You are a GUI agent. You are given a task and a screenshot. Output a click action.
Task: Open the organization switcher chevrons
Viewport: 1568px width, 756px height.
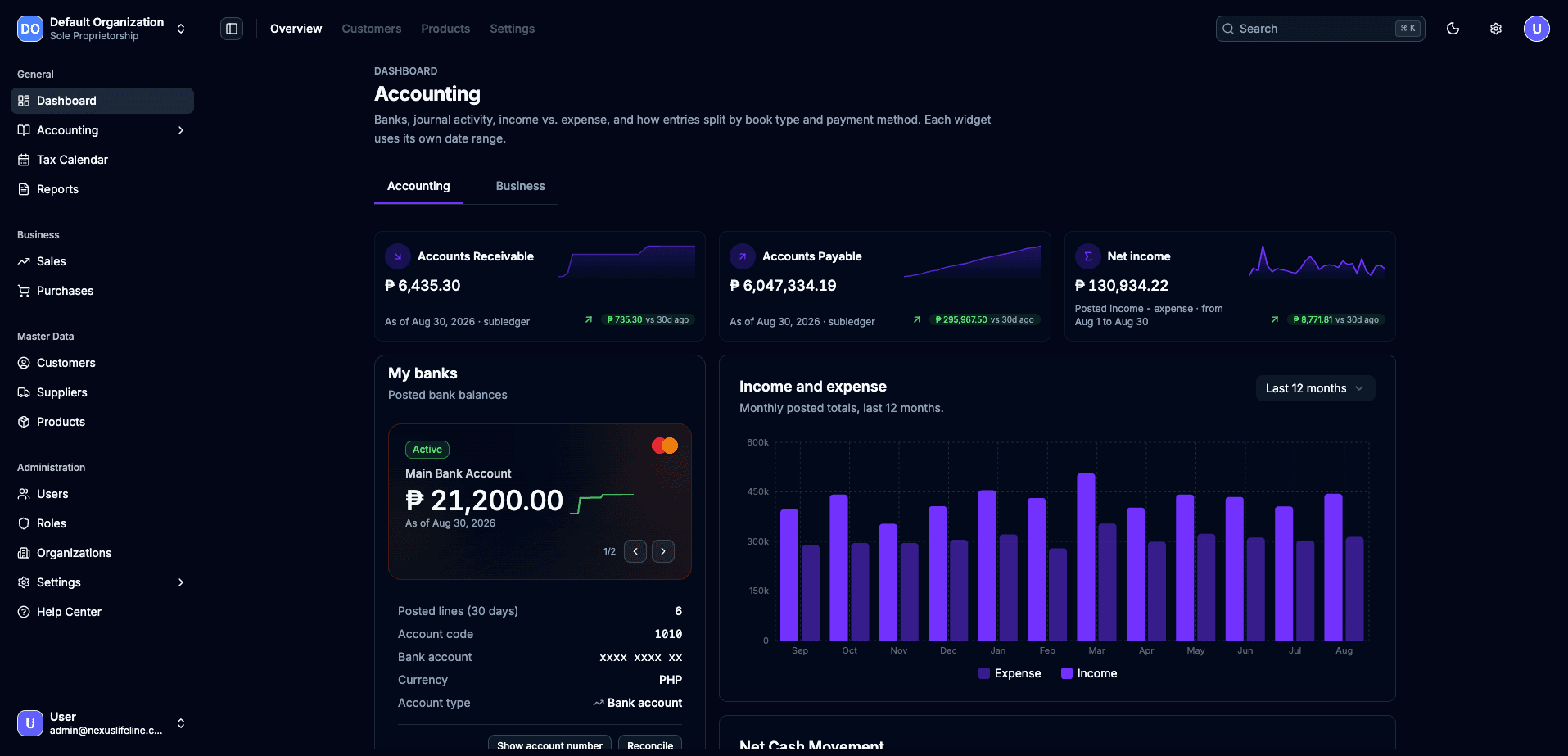click(181, 29)
